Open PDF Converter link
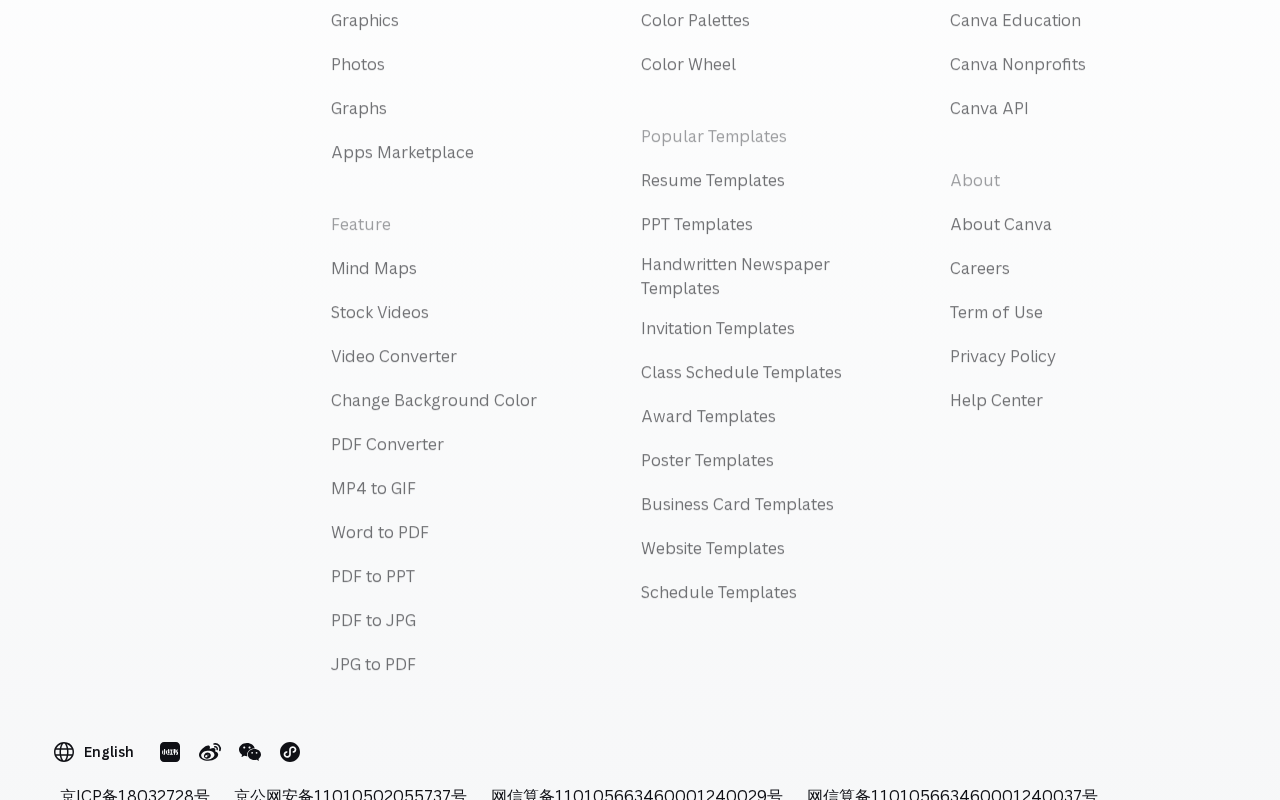Viewport: 1280px width, 800px height. pos(387,444)
